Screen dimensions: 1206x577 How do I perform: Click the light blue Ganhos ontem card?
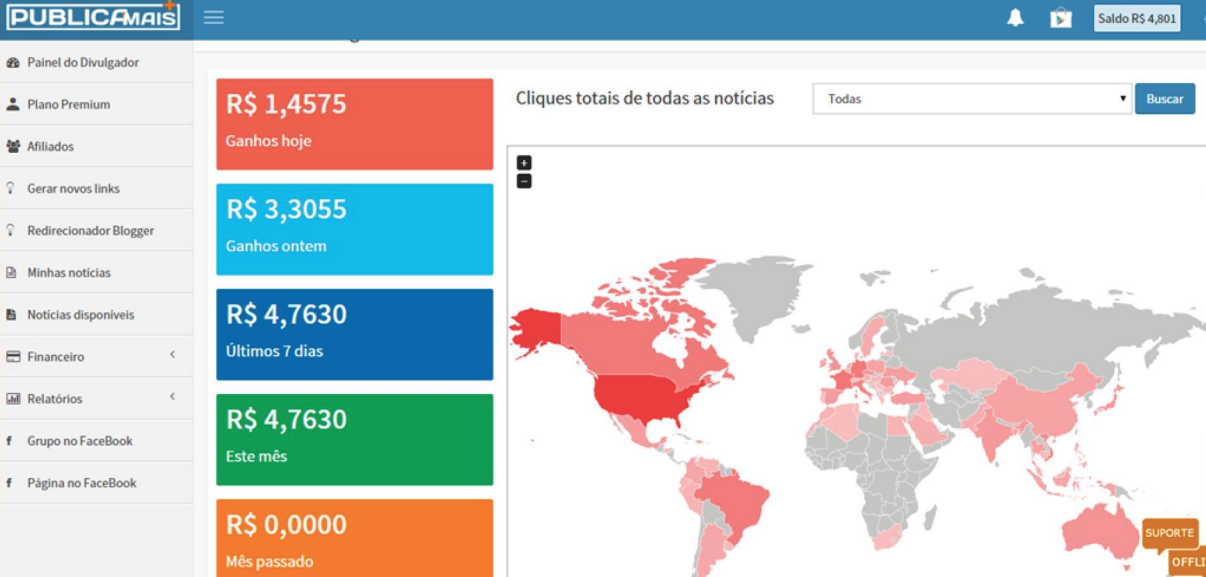tap(354, 229)
